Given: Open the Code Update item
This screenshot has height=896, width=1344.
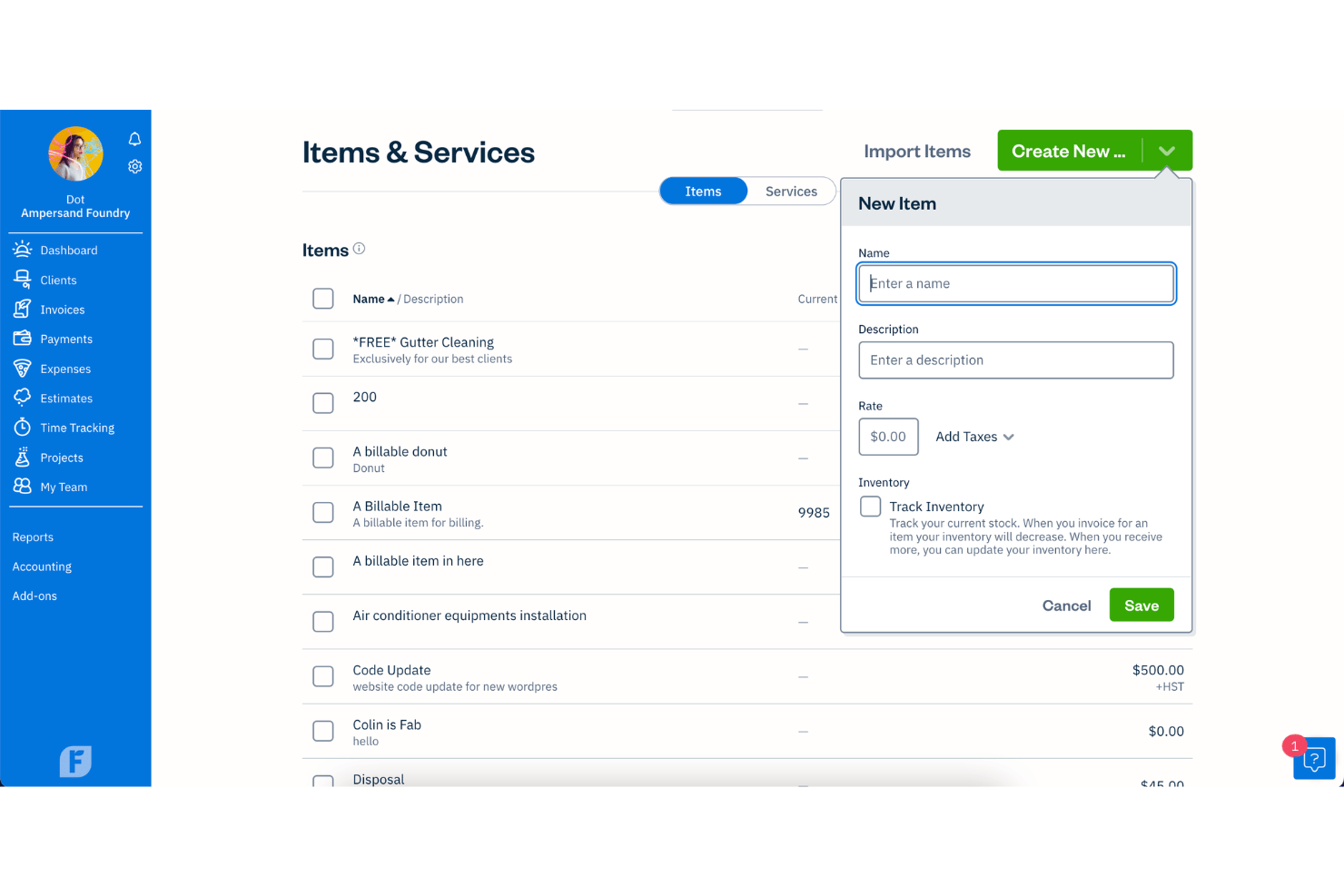Looking at the screenshot, I should tap(391, 670).
